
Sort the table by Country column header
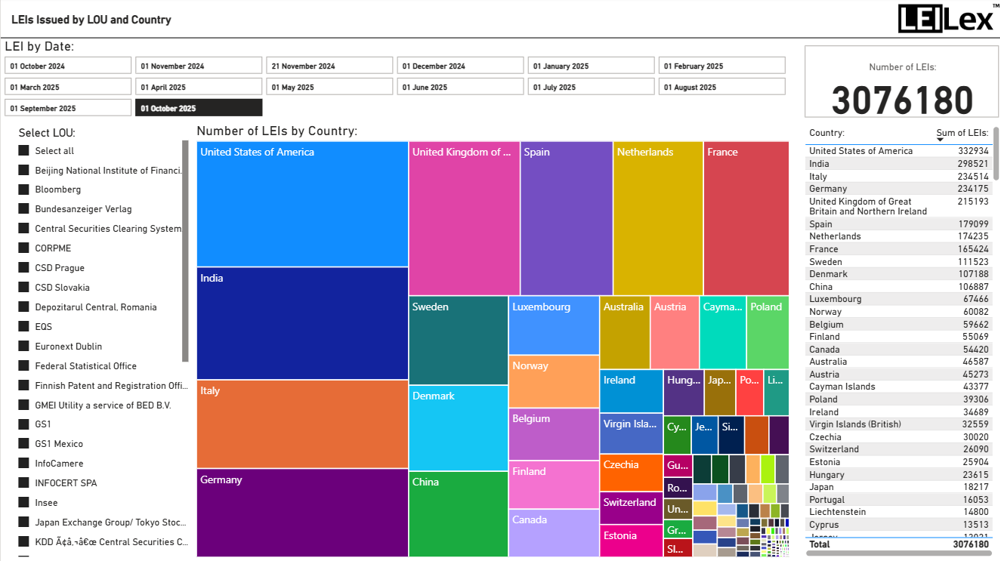click(x=827, y=133)
